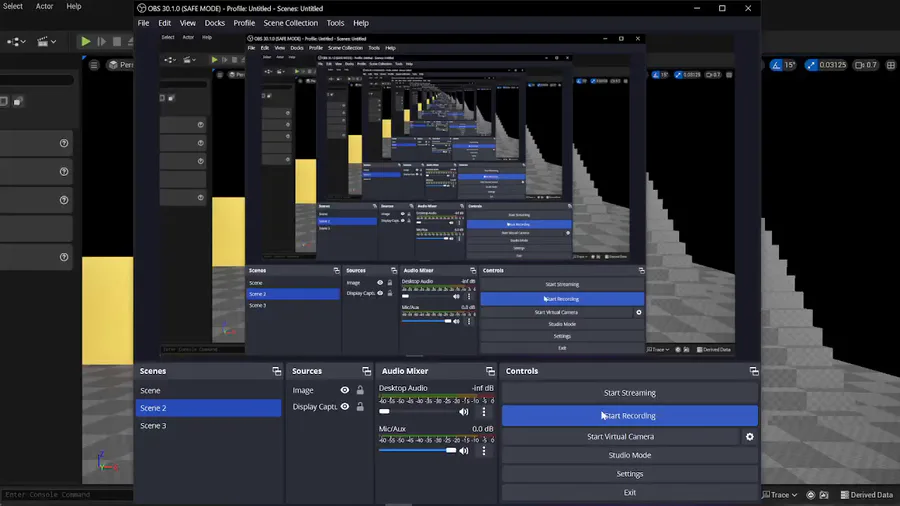Select 'Display Capt.' source row name

point(315,406)
